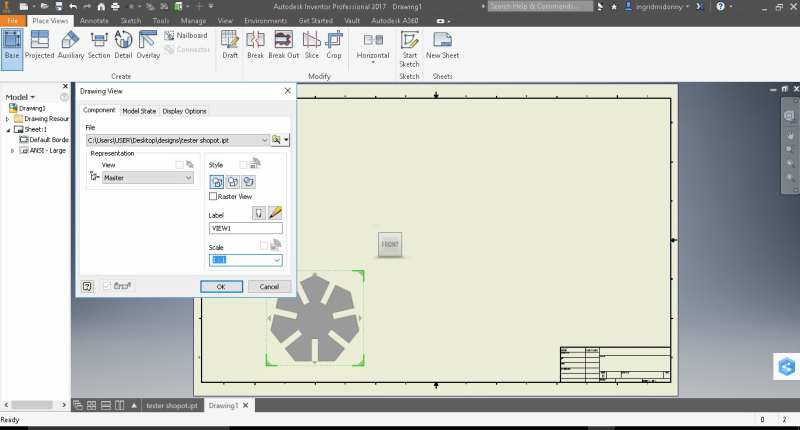Open the File menu
800x430 pixels.
[x=12, y=21]
